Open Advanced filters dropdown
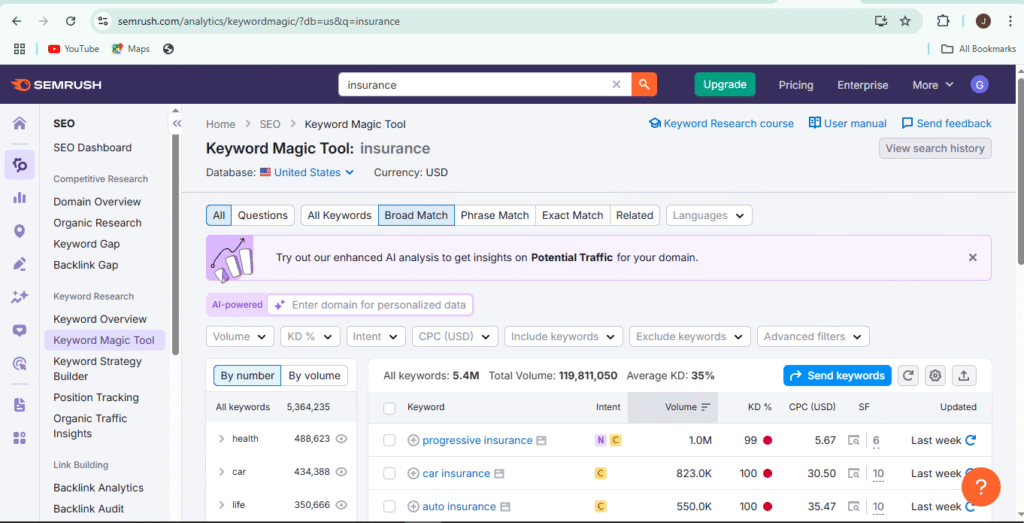The width and height of the screenshot is (1024, 523). (813, 336)
